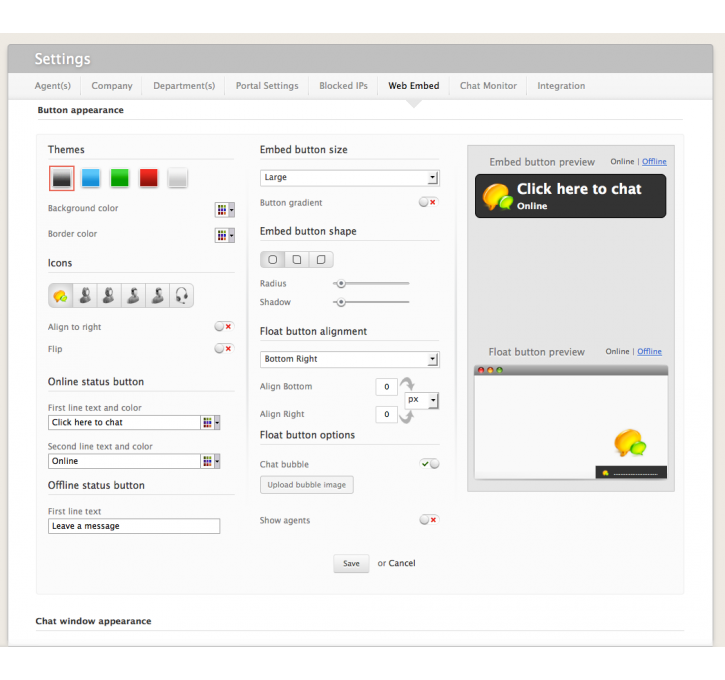The image size is (725, 680).
Task: Open the Blocked IPs tab
Action: pyautogui.click(x=343, y=86)
